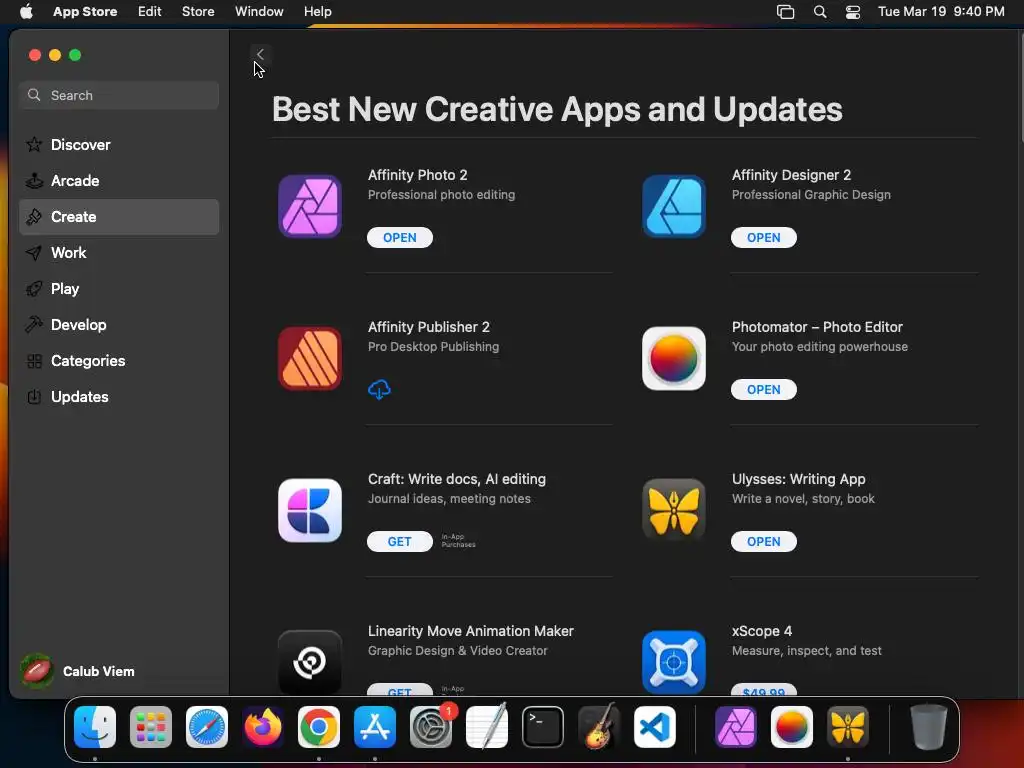
Task: Open the Craft app icon
Action: 310,511
